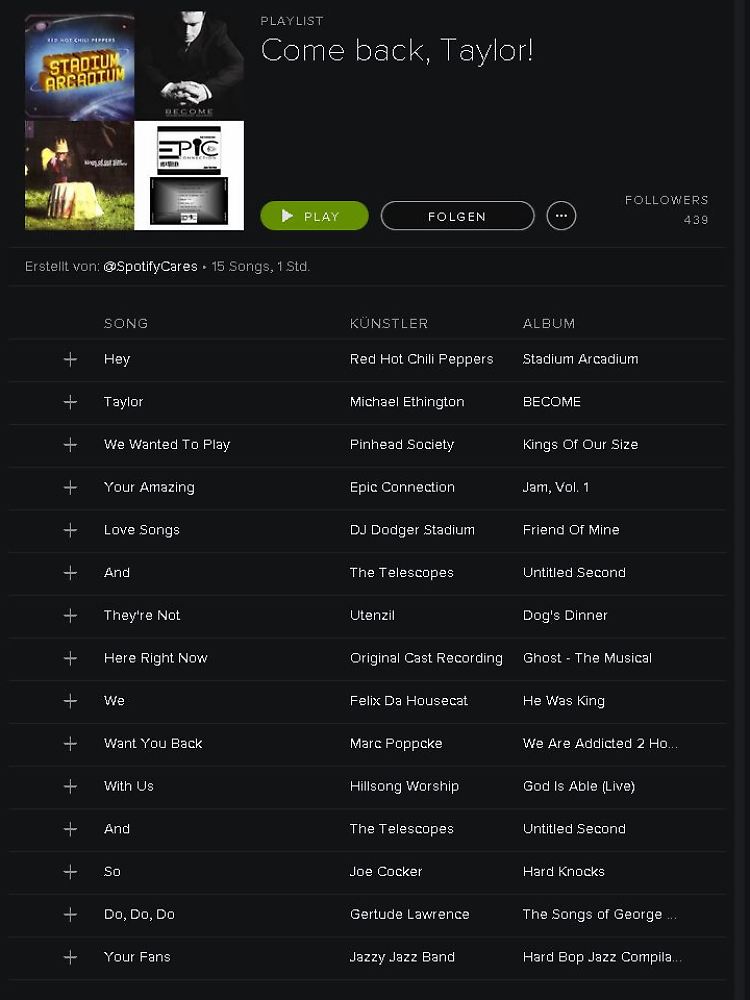Select the Do, Do, Do track row
Viewport: 750px width, 1000px height.
tap(367, 915)
